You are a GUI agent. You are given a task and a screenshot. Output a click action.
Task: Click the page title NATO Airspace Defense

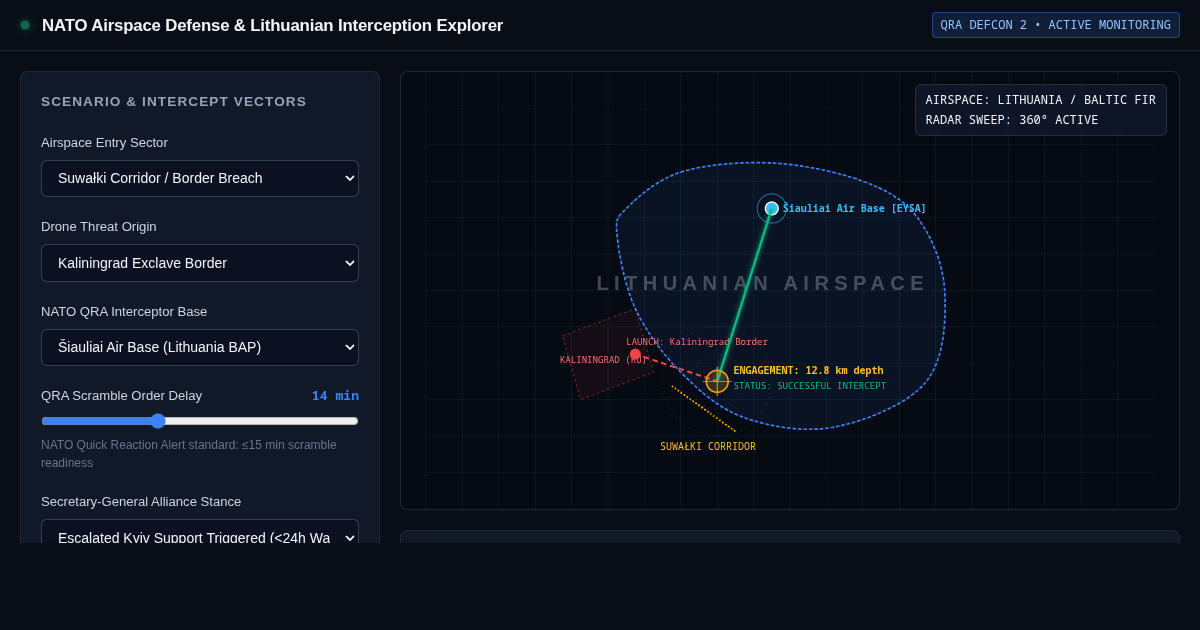272,25
